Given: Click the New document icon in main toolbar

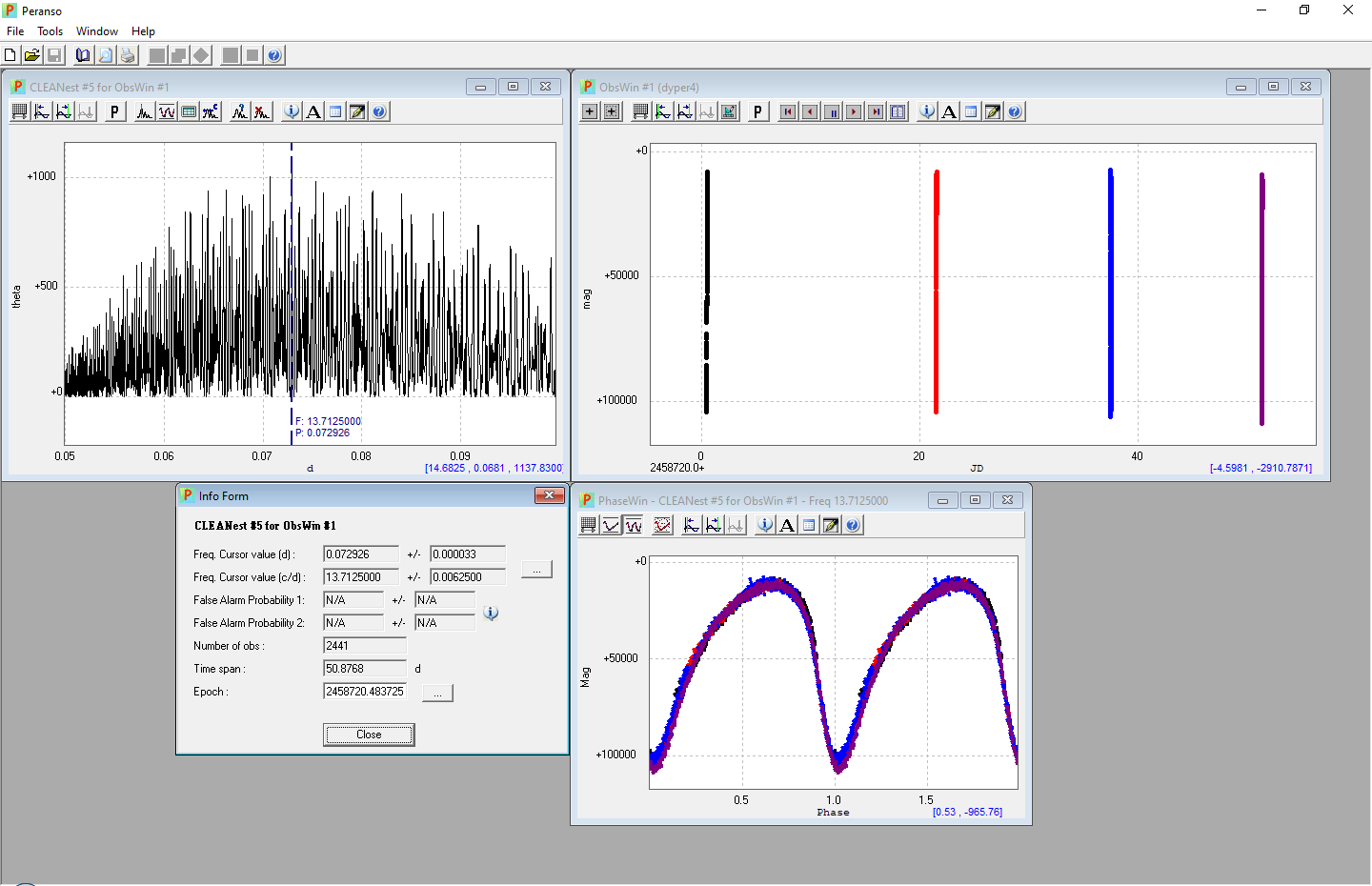Looking at the screenshot, I should point(10,55).
